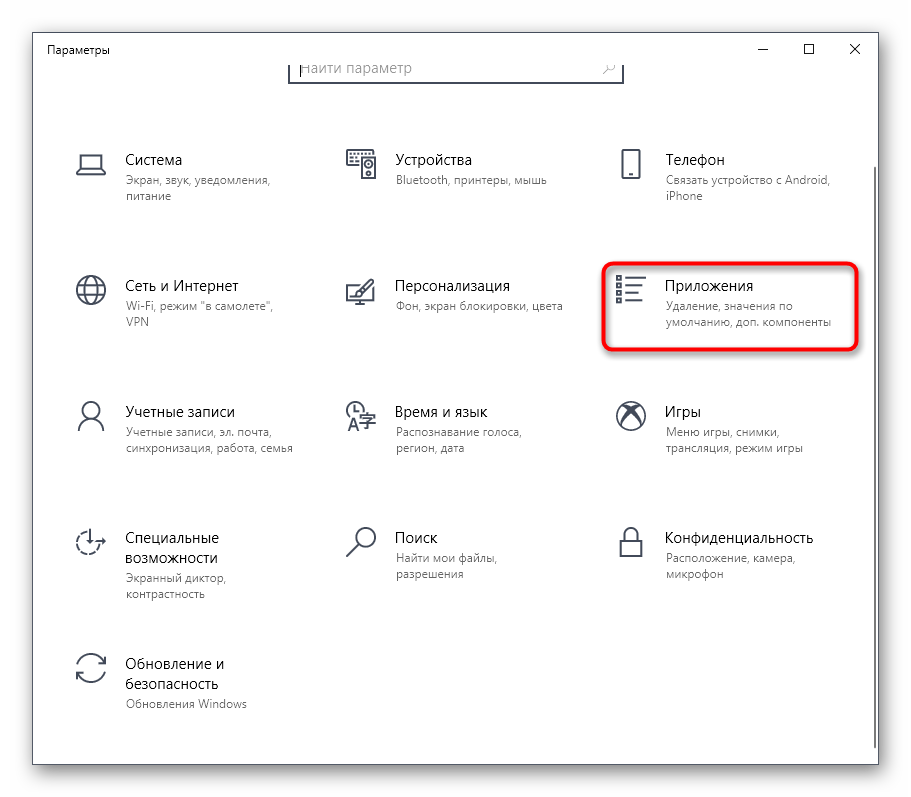Open Устройства keyboard and speaker icon
This screenshot has width=911, height=797.
click(x=360, y=164)
